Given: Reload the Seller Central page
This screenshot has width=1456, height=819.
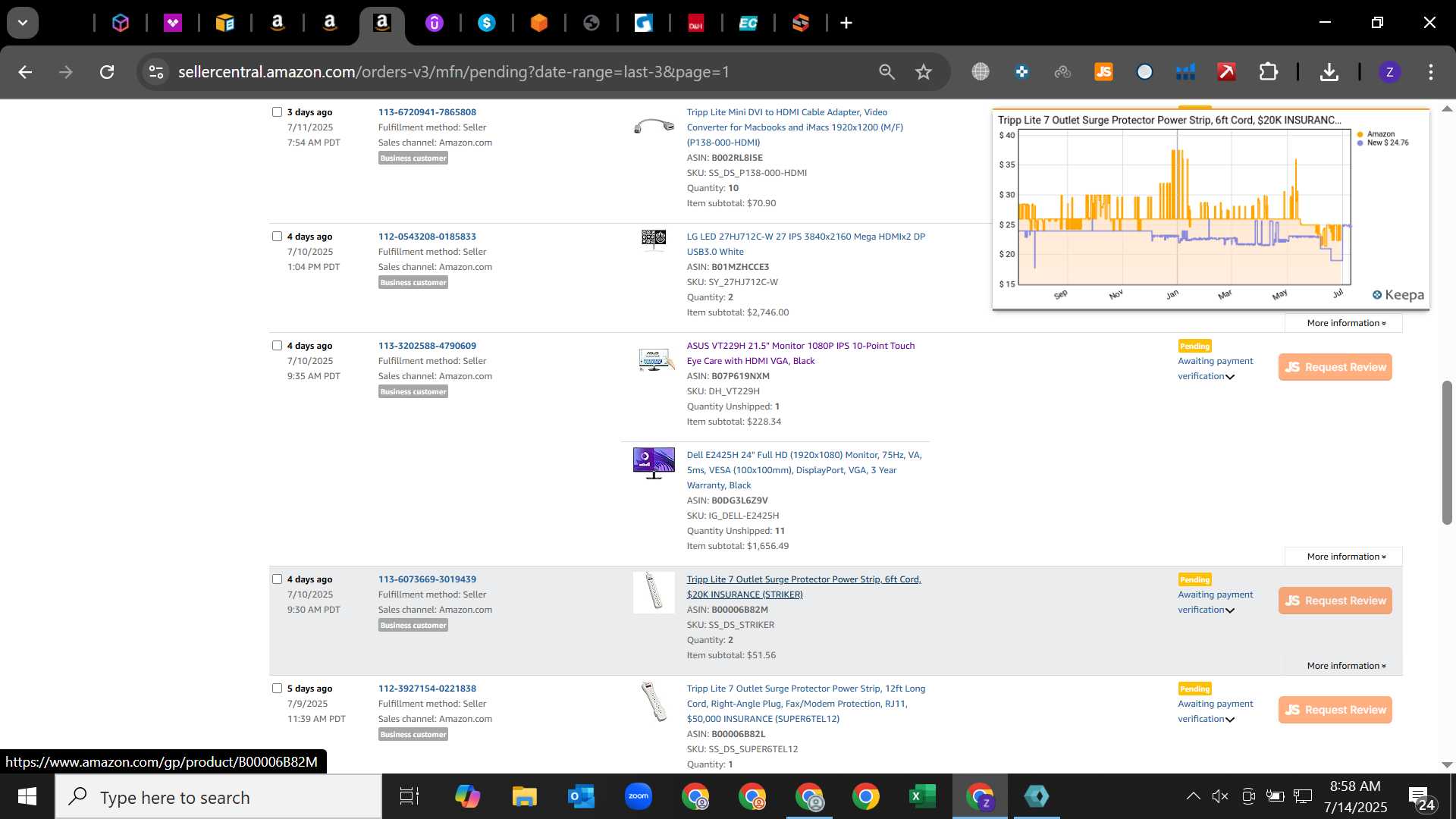Looking at the screenshot, I should click(107, 72).
